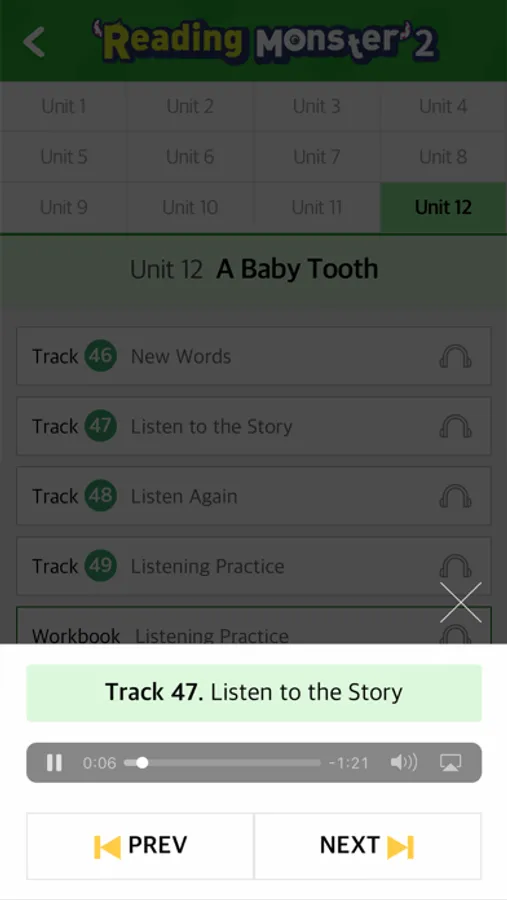Screen dimensions: 507x900
Task: Pause the audio playback
Action: (55, 763)
